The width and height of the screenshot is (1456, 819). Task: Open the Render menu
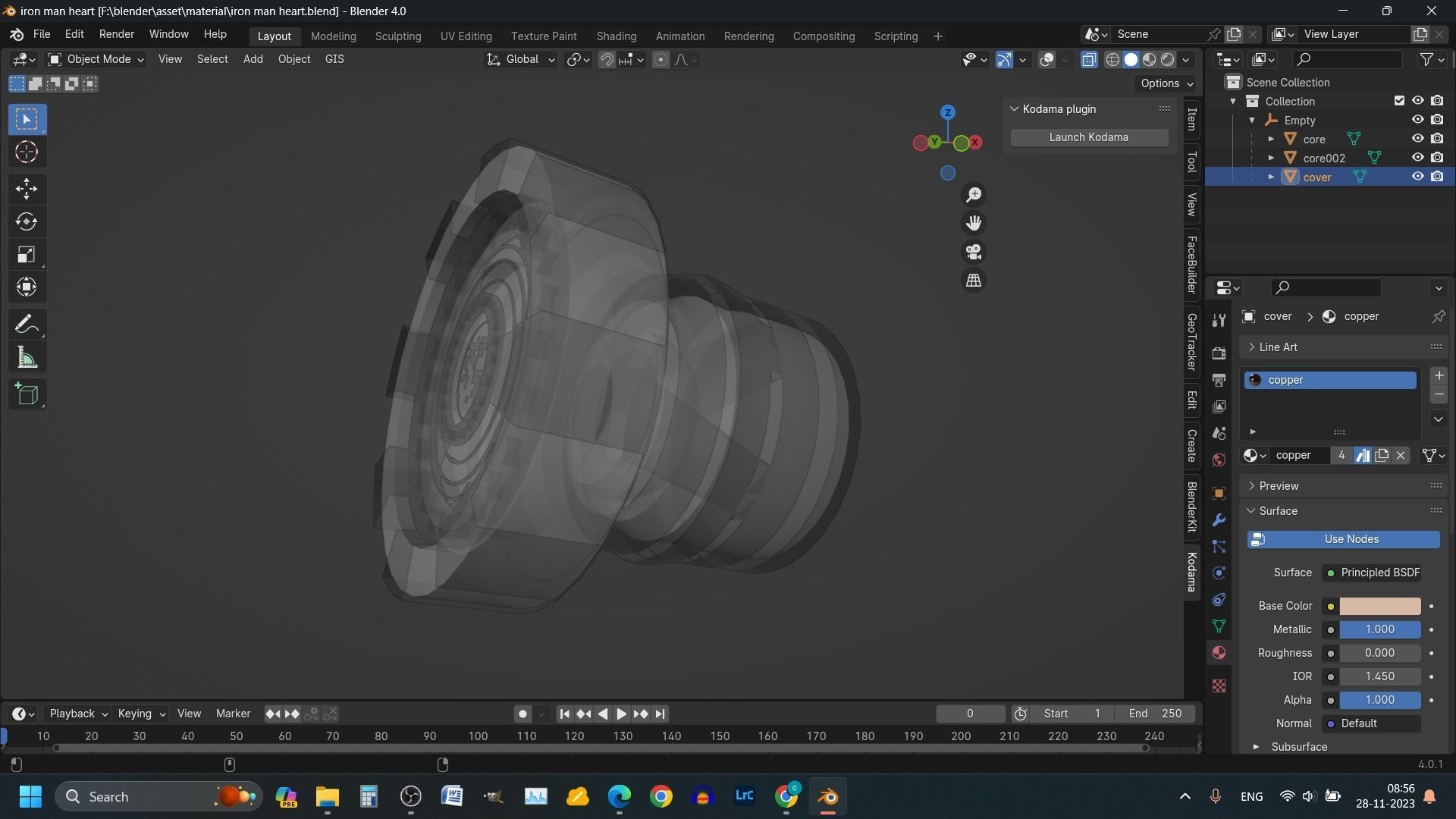click(x=117, y=35)
